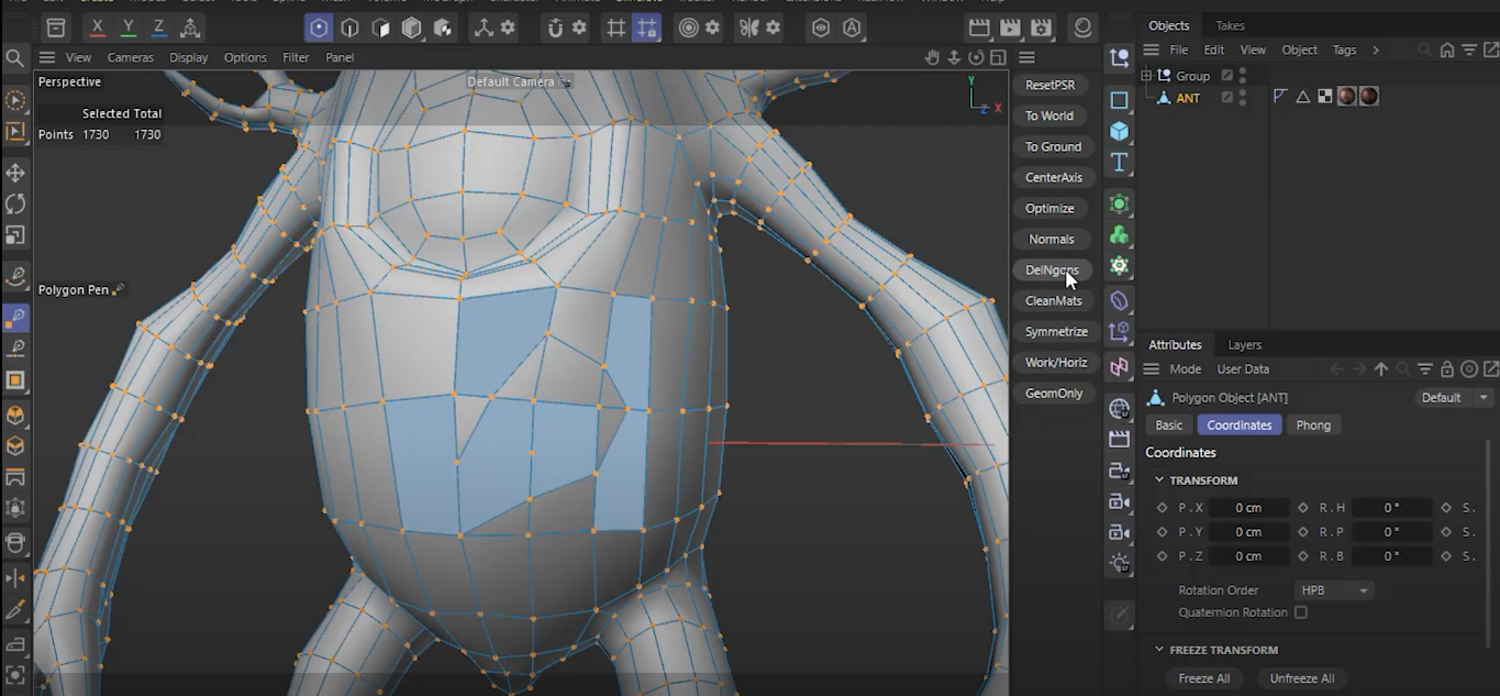This screenshot has height=696, width=1500.
Task: Switch to the Layers tab
Action: point(1245,345)
